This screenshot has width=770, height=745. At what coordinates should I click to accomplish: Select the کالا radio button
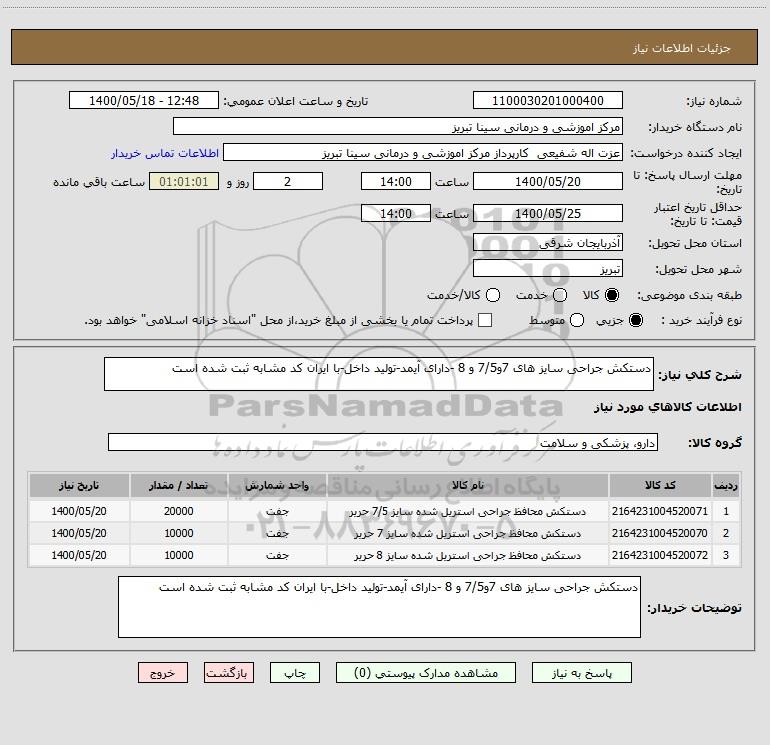coord(612,295)
